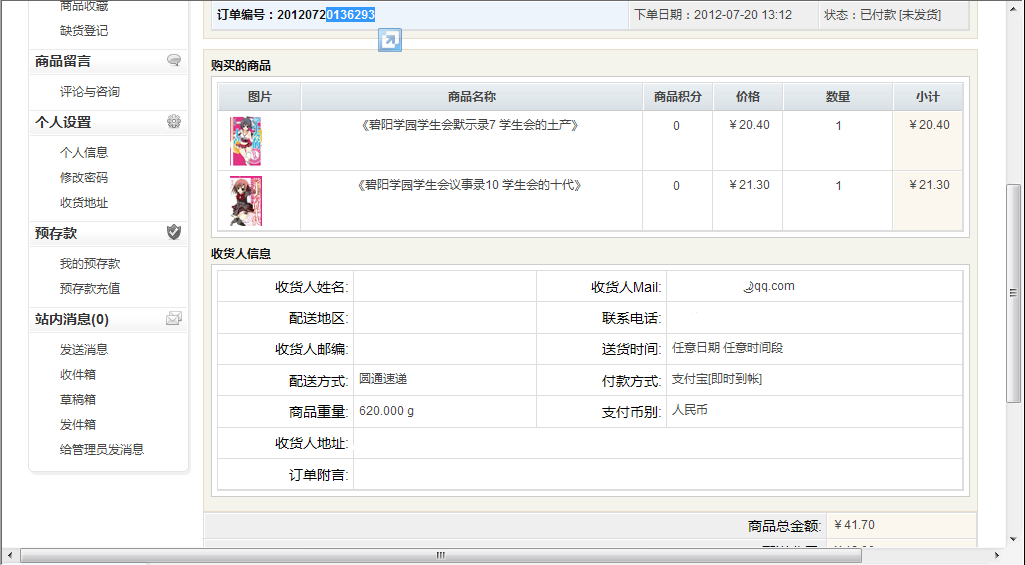This screenshot has height=565, width=1025.
Task: Click the ¥41.70 total amount
Action: [854, 525]
